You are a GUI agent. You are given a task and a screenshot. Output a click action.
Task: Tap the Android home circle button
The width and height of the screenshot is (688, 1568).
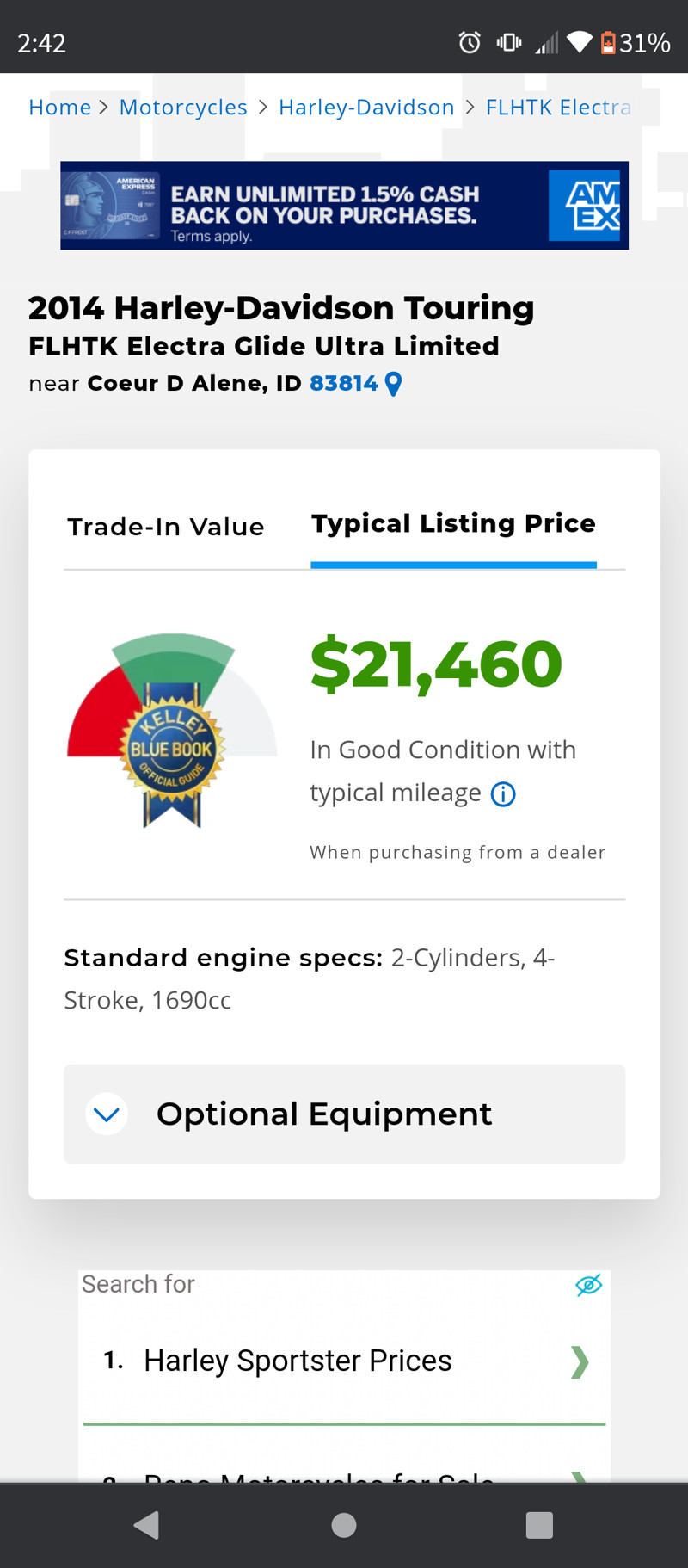click(x=344, y=1525)
